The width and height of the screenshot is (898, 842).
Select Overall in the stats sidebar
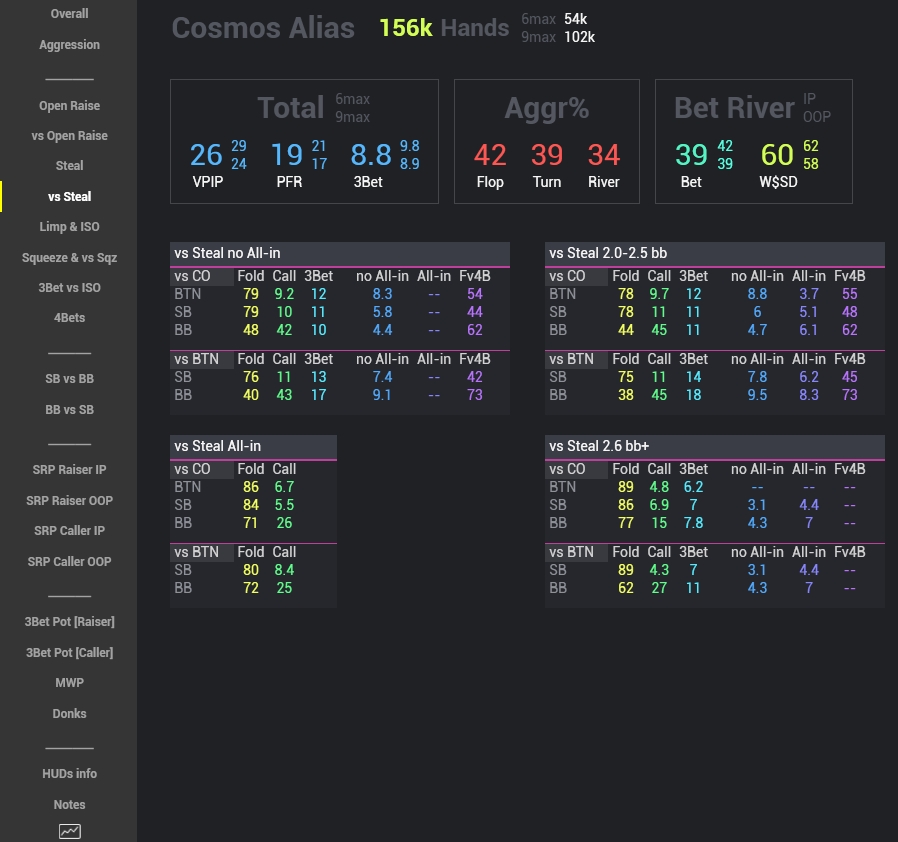[x=69, y=14]
